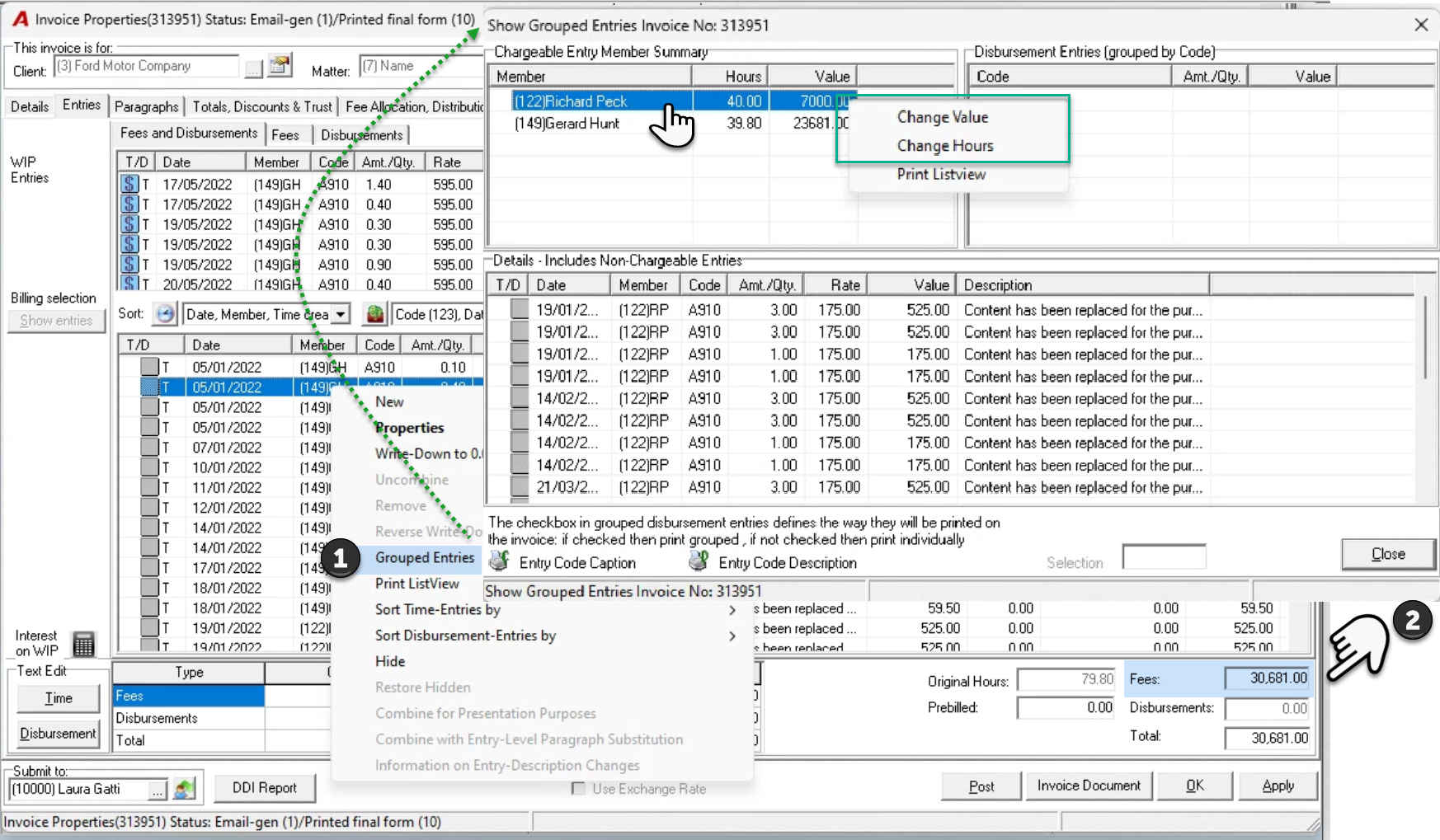1440x840 pixels.
Task: Select Grouped Entries in the context menu
Action: click(x=425, y=558)
